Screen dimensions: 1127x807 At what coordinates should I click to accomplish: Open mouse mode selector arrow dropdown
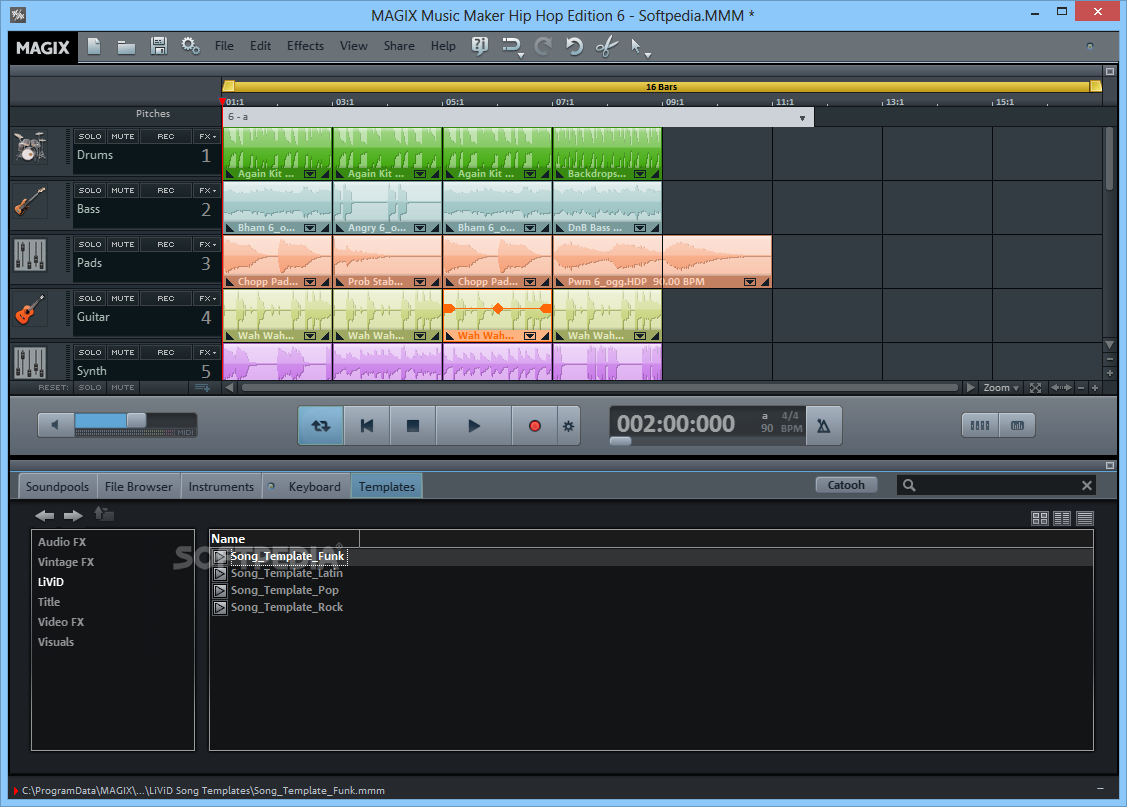648,55
